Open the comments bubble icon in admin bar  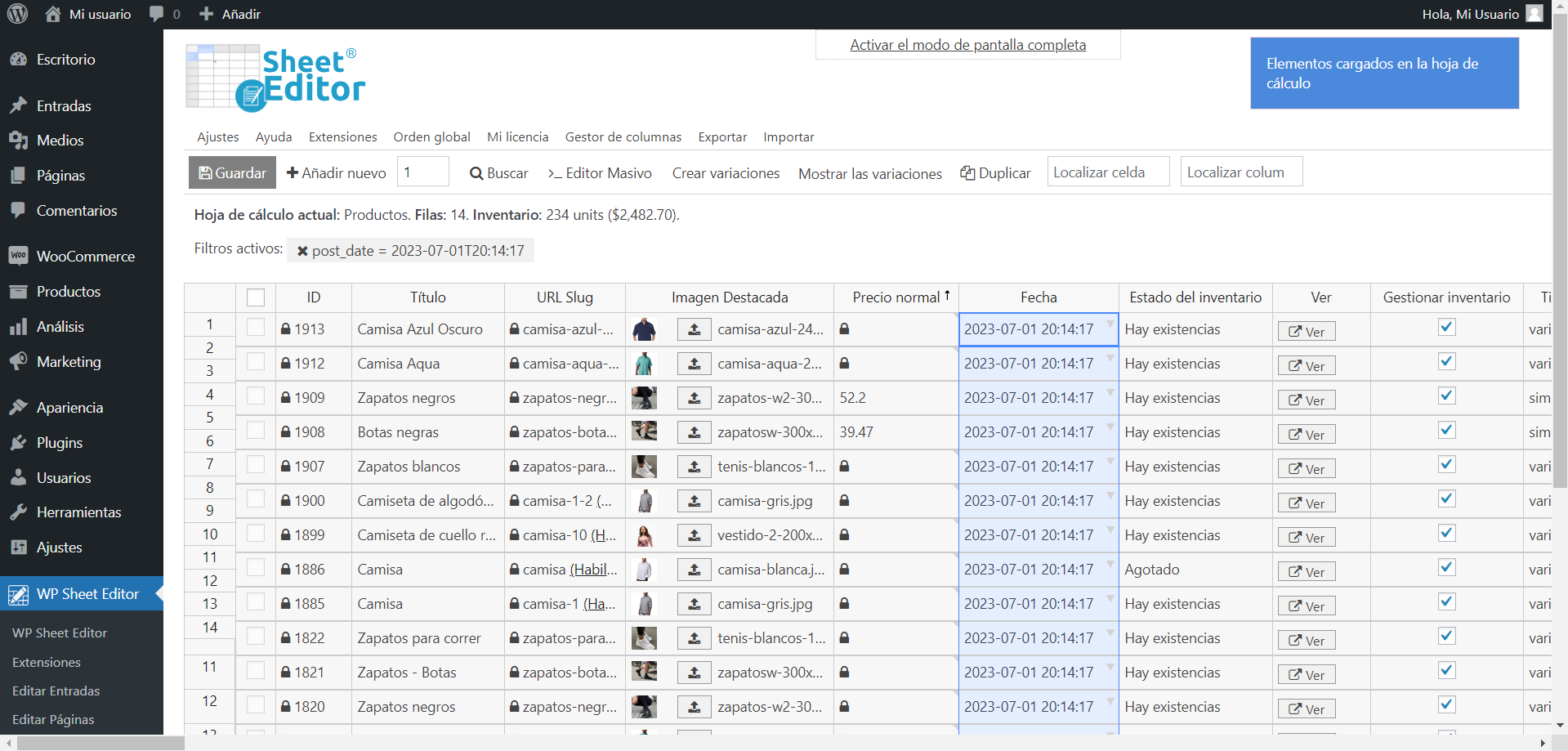pyautogui.click(x=156, y=14)
